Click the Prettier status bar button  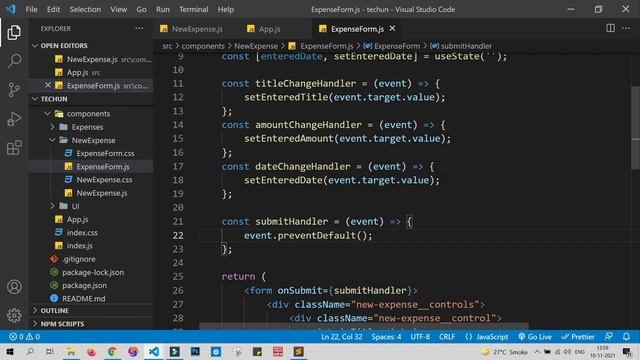pyautogui.click(x=578, y=337)
